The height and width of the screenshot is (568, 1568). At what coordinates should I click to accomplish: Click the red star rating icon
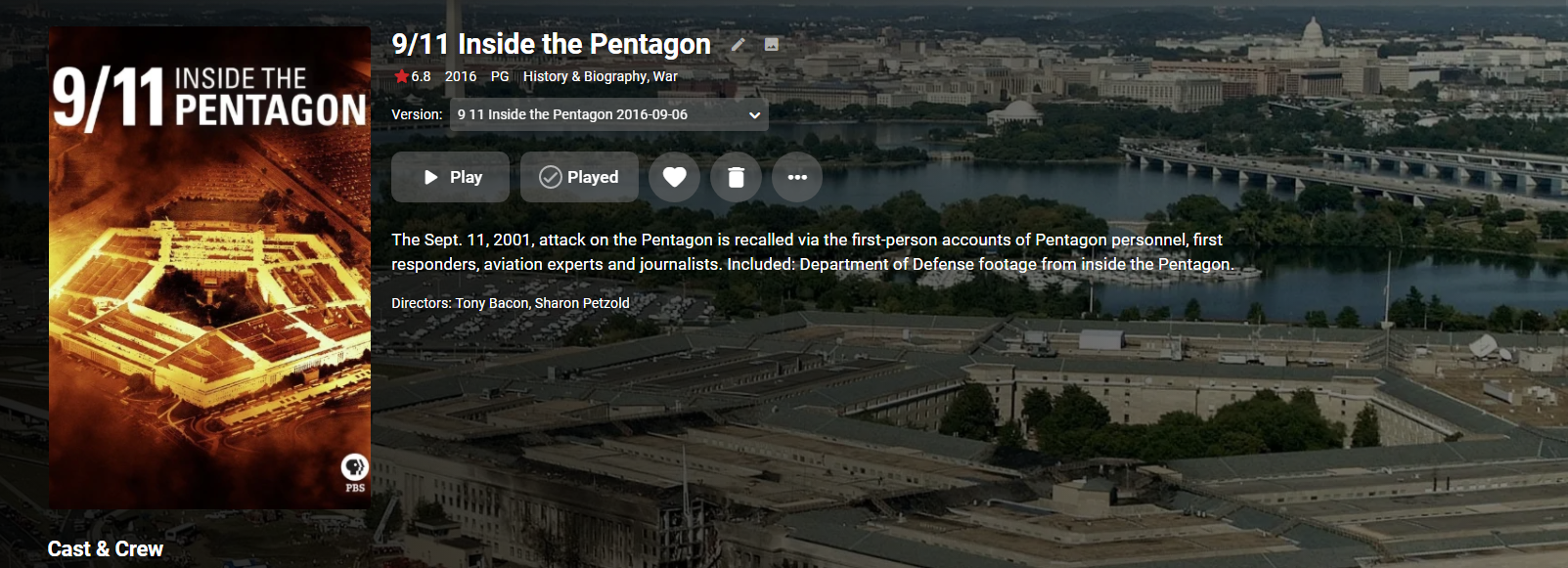point(401,76)
